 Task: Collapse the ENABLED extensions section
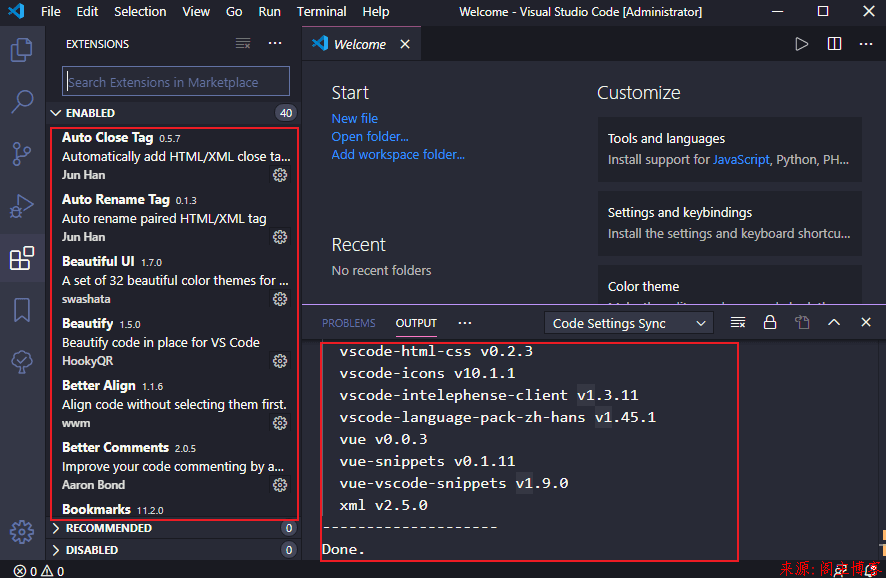[173, 113]
